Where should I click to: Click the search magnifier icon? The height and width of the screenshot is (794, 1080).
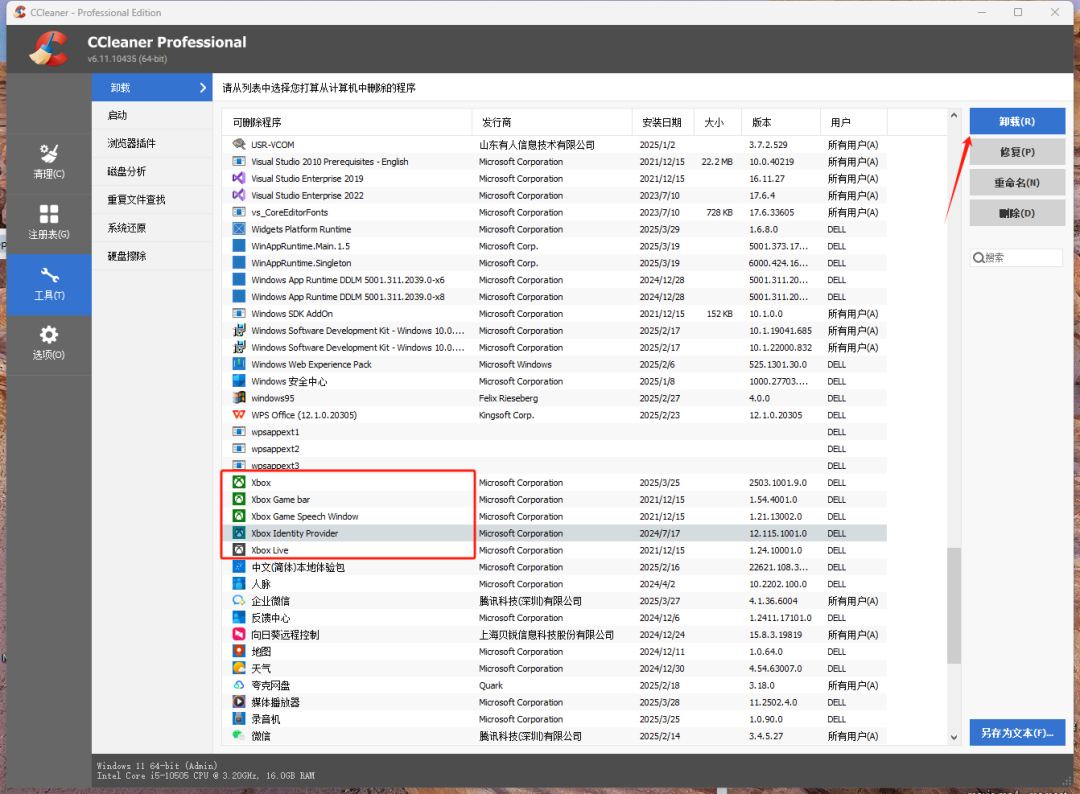pyautogui.click(x=978, y=258)
